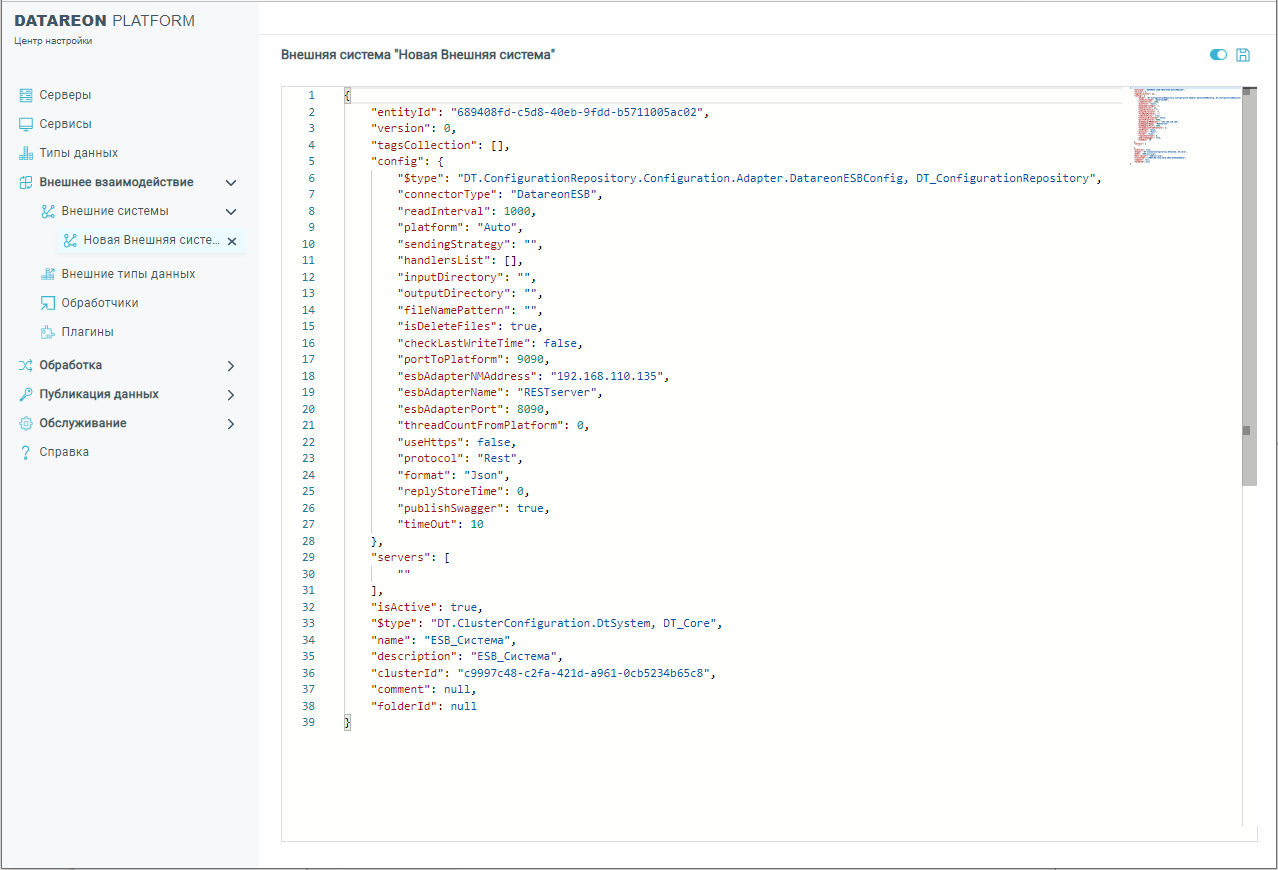Collapse the Внешнее взаимодействие section
This screenshot has width=1278, height=870.
[231, 183]
